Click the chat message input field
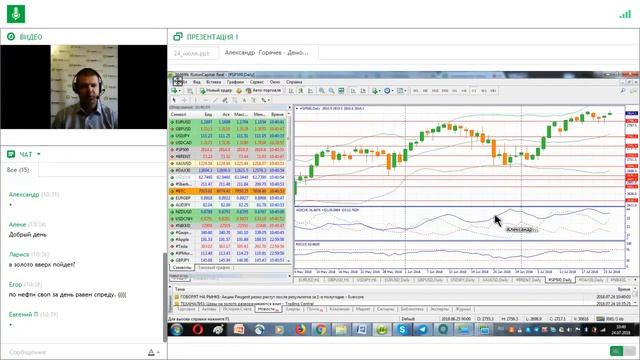Viewport: 640px width, 360px height. tap(73, 352)
